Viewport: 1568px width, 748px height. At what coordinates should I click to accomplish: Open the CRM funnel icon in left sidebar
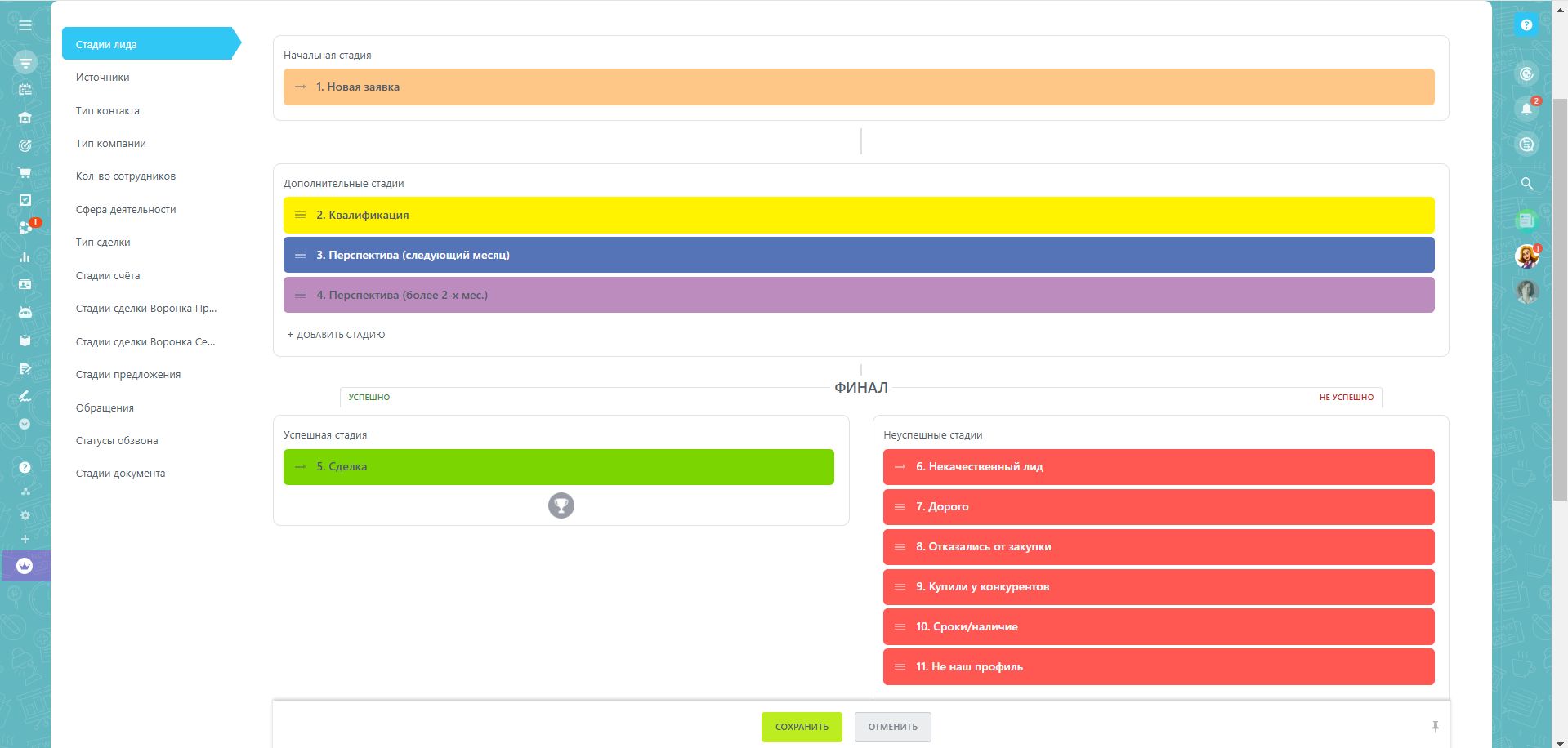[x=25, y=62]
